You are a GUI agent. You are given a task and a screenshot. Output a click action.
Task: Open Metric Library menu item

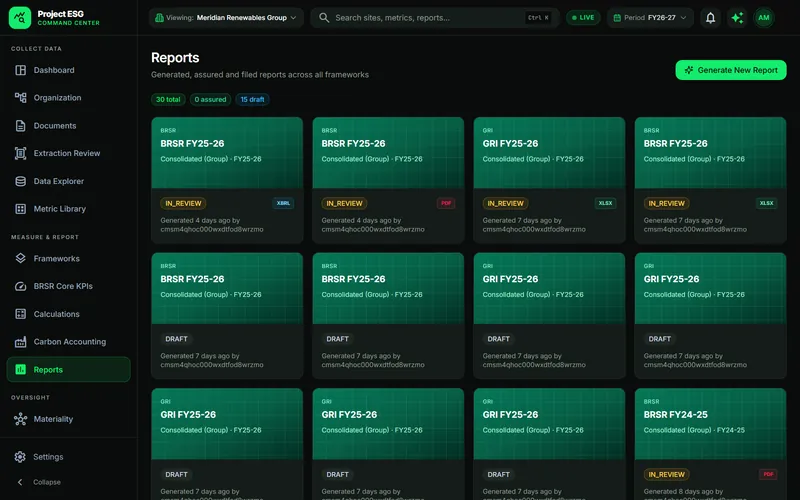tap(68, 209)
